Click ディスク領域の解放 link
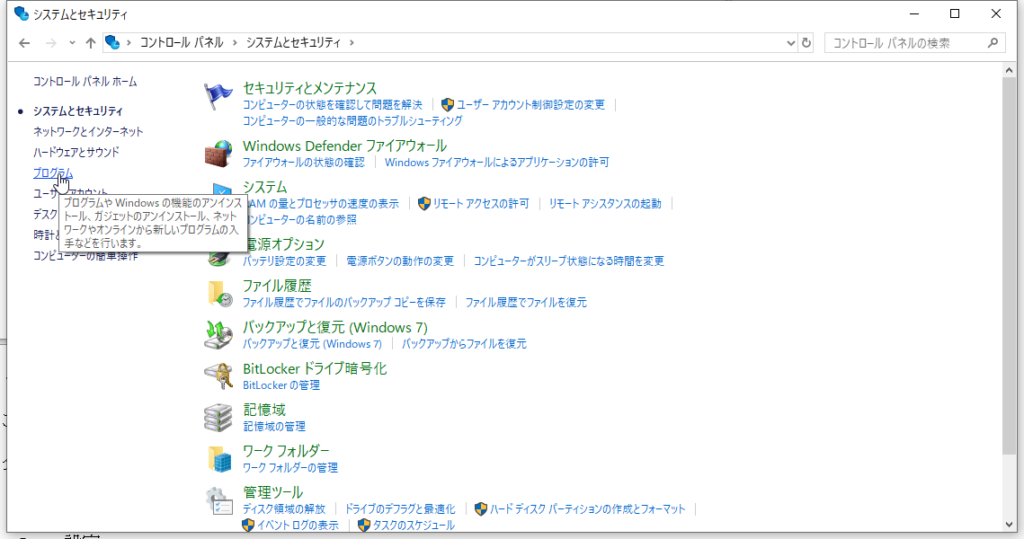The height and width of the screenshot is (539, 1024). (284, 509)
